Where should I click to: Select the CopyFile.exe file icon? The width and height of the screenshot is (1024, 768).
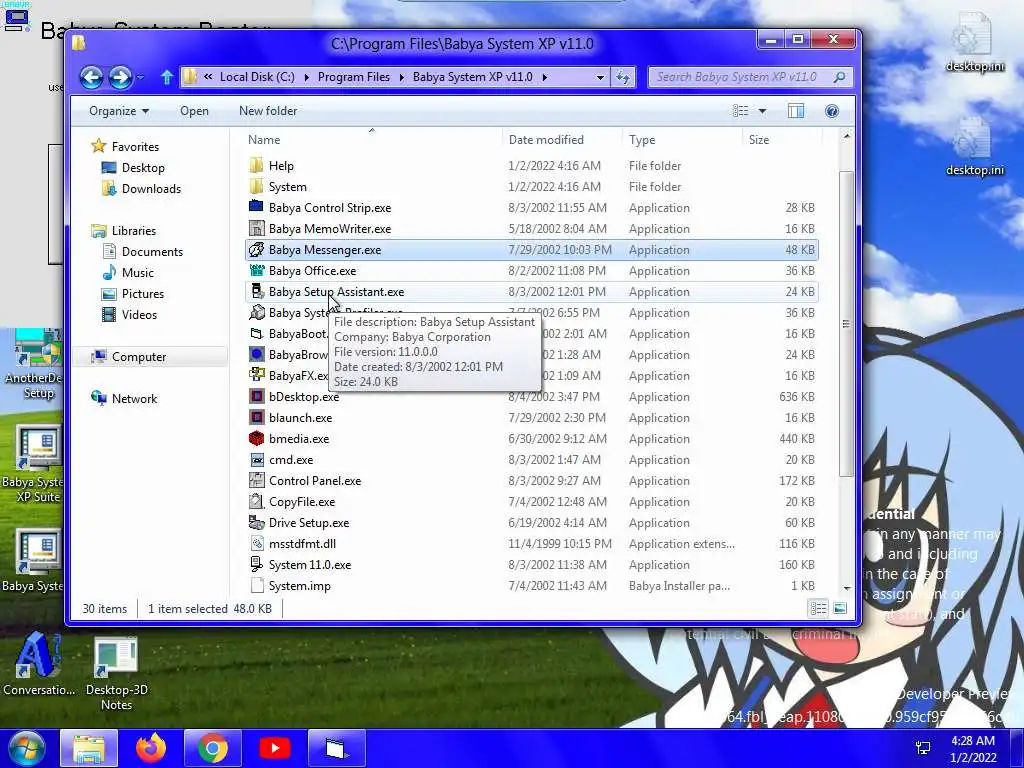(257, 502)
